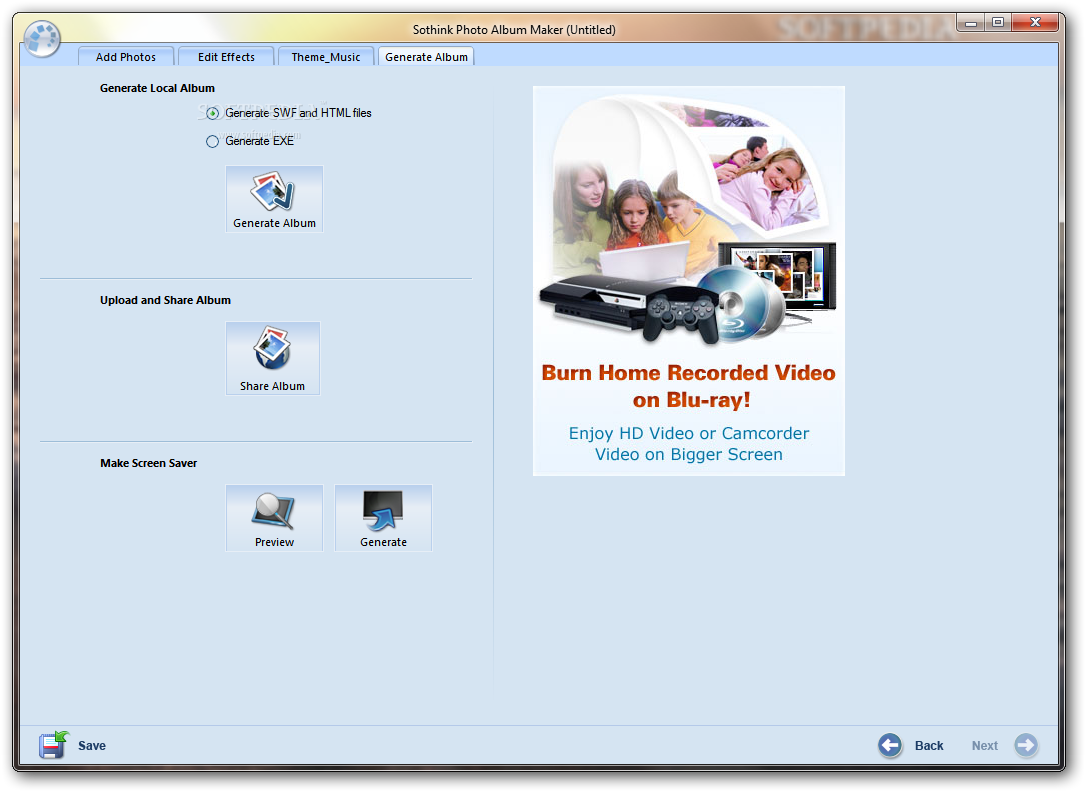Image resolution: width=1086 pixels, height=792 pixels.
Task: Preview the screen saver
Action: [x=274, y=519]
